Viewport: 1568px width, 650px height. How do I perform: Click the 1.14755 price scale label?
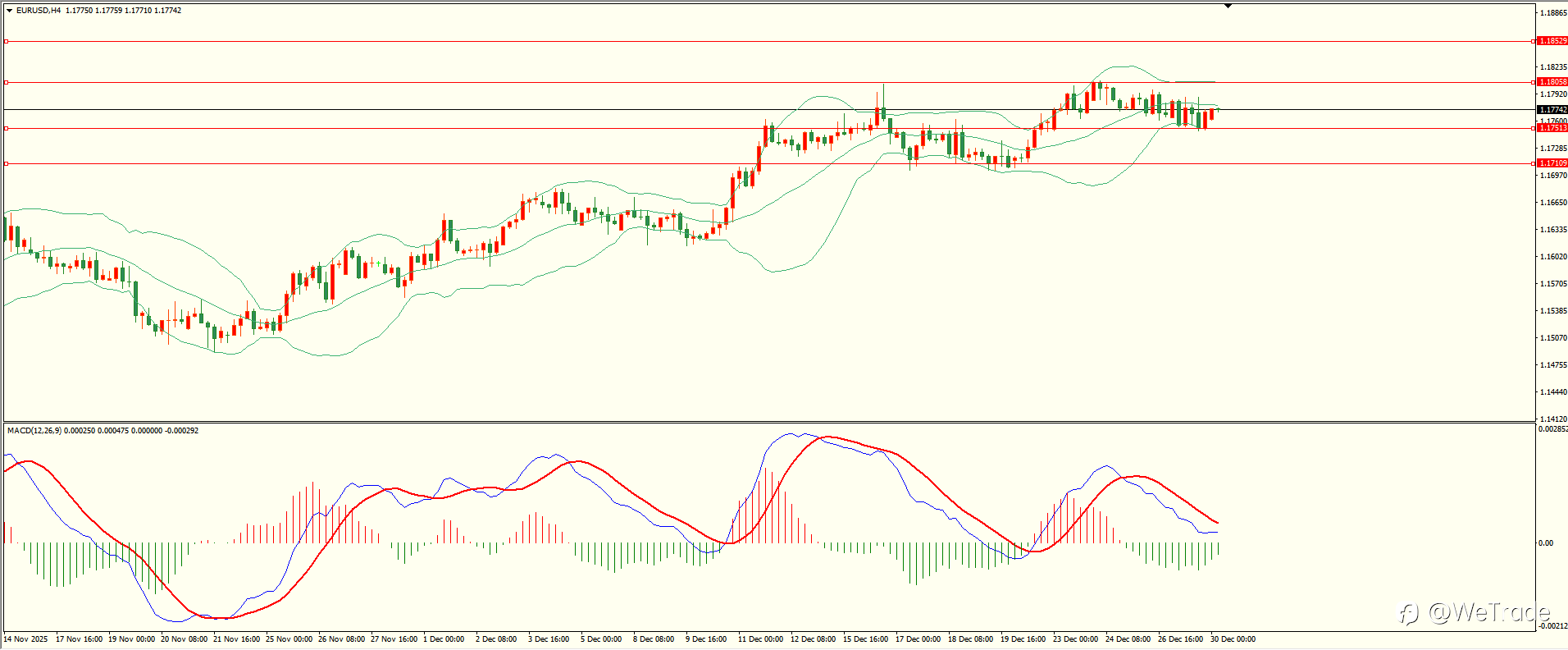coord(1553,365)
